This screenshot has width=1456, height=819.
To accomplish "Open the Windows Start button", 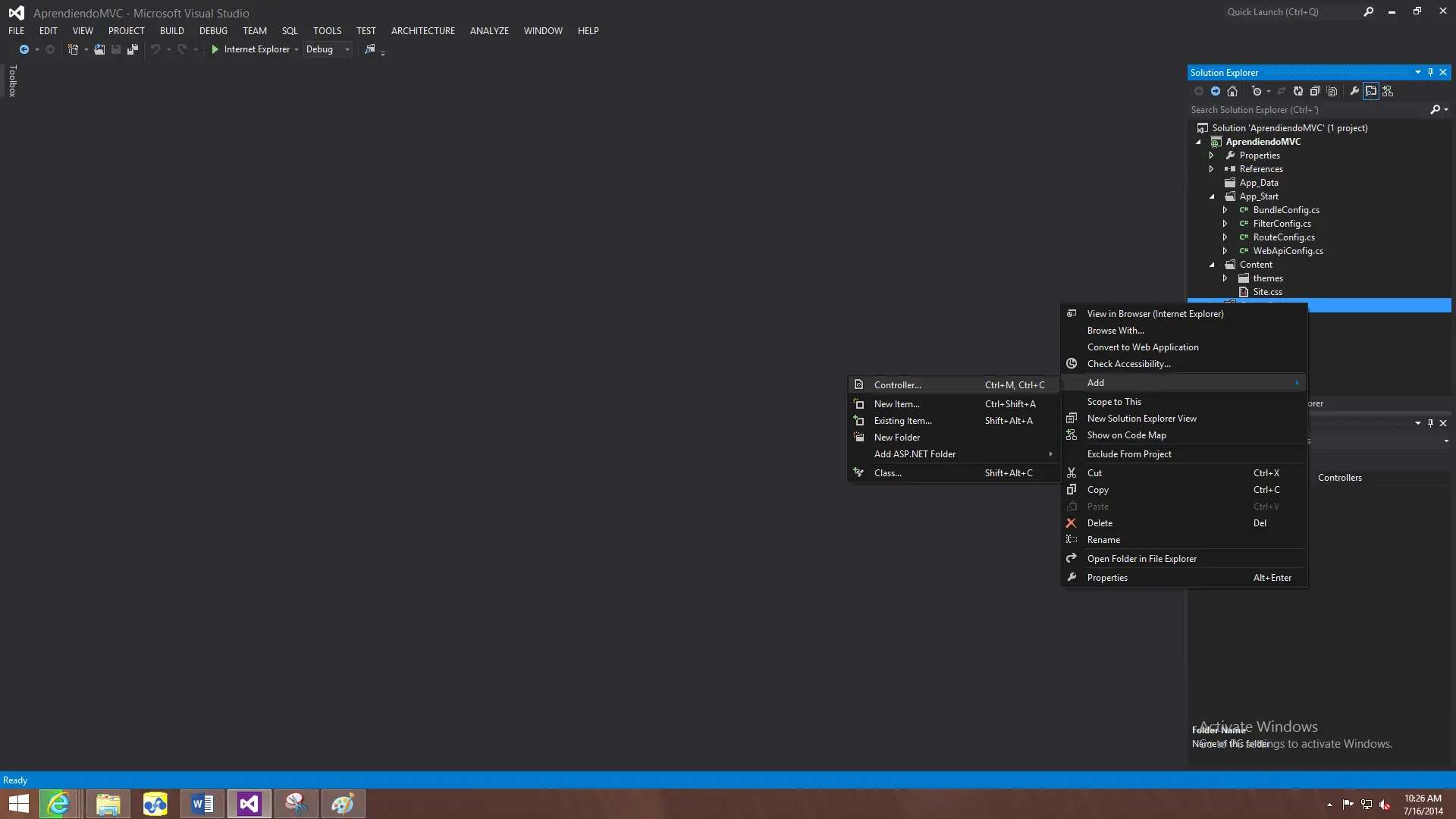I will pos(18,804).
